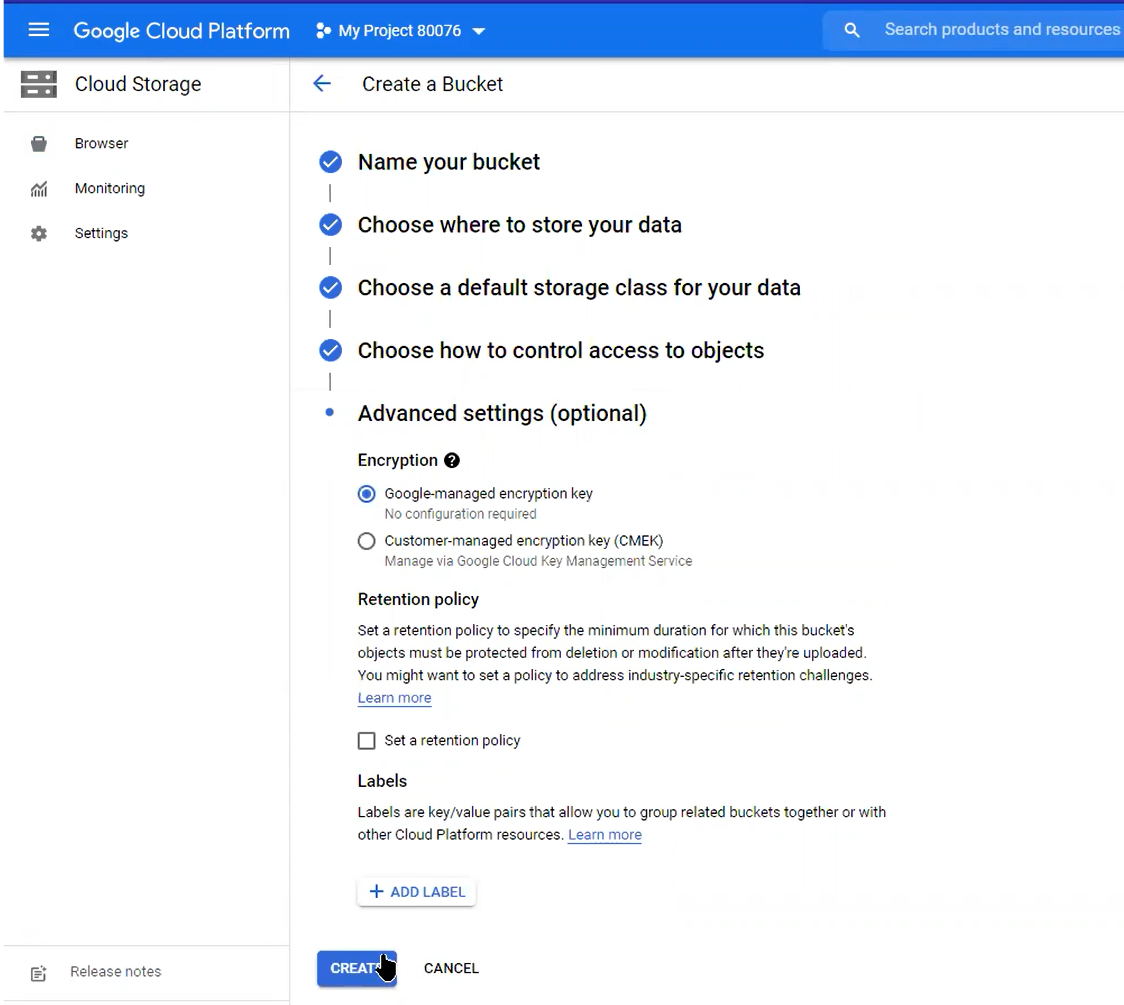Expand the Name your bucket step
This screenshot has width=1124, height=1005.
tap(448, 161)
